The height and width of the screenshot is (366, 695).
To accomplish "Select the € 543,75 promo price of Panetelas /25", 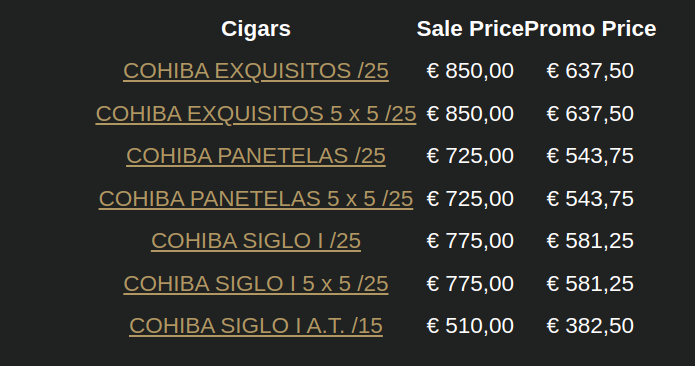I will coord(590,156).
